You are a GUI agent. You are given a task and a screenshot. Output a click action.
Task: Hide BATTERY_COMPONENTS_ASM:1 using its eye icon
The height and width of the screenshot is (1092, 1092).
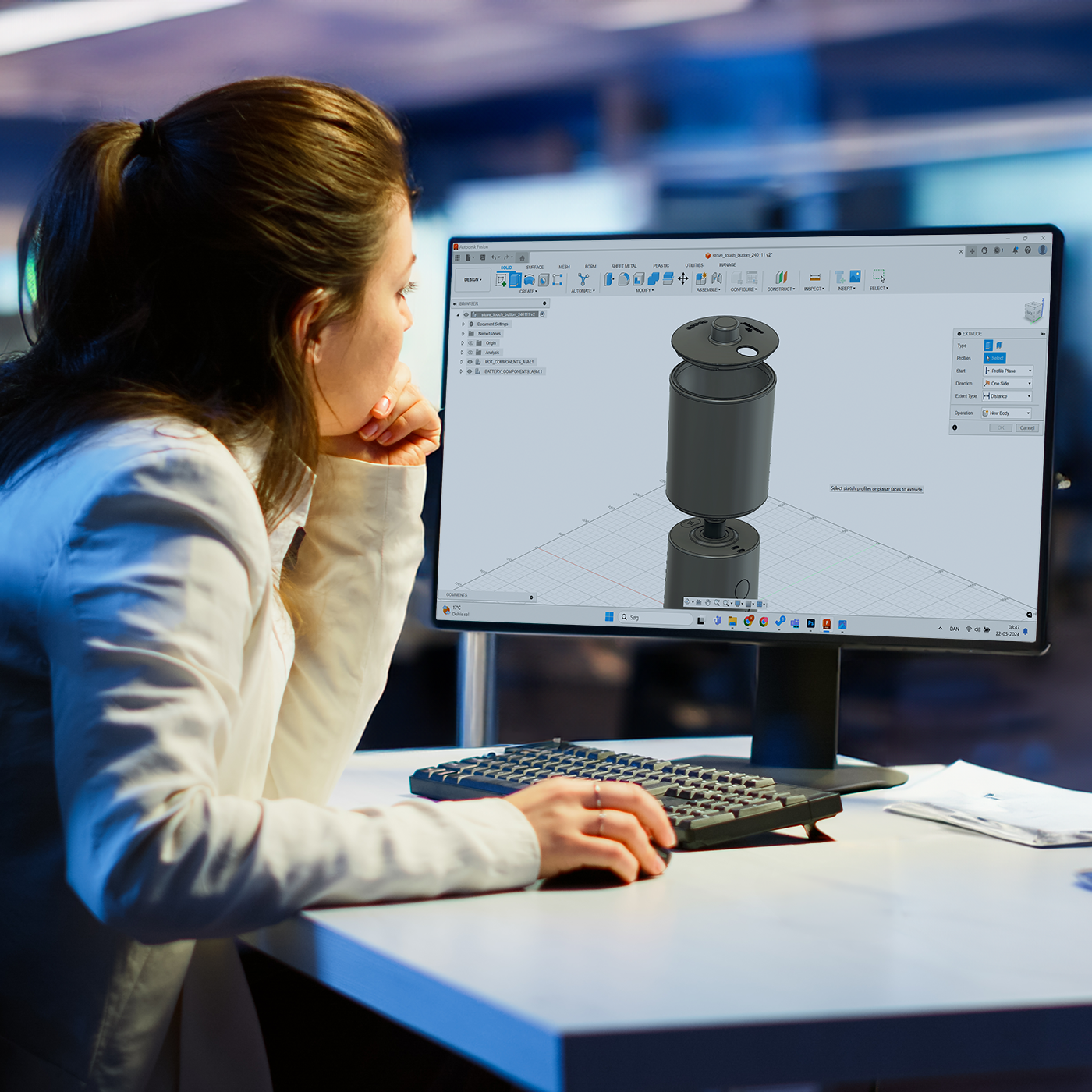point(470,371)
